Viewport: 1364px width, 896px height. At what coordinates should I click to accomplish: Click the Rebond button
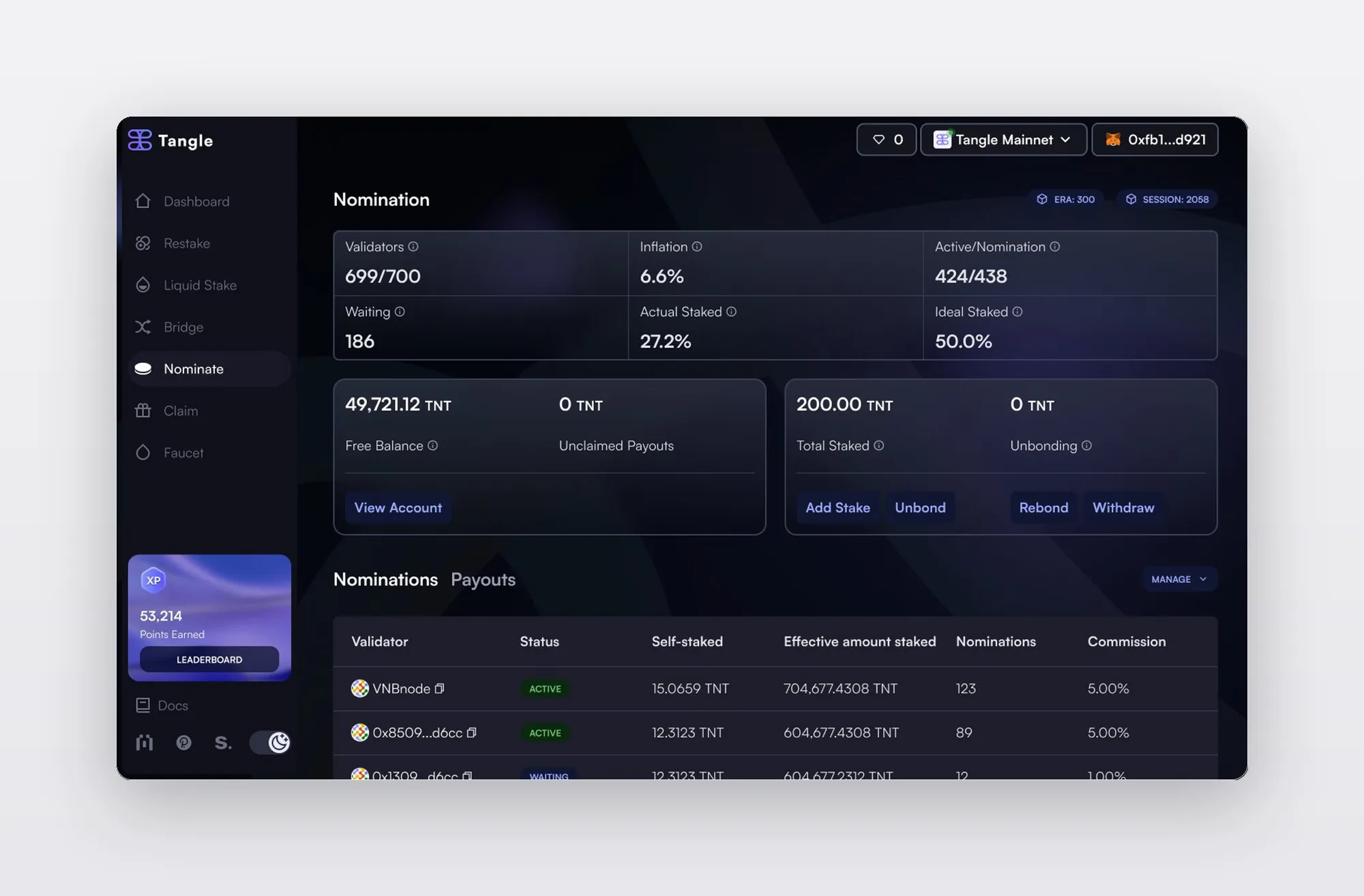click(1043, 508)
